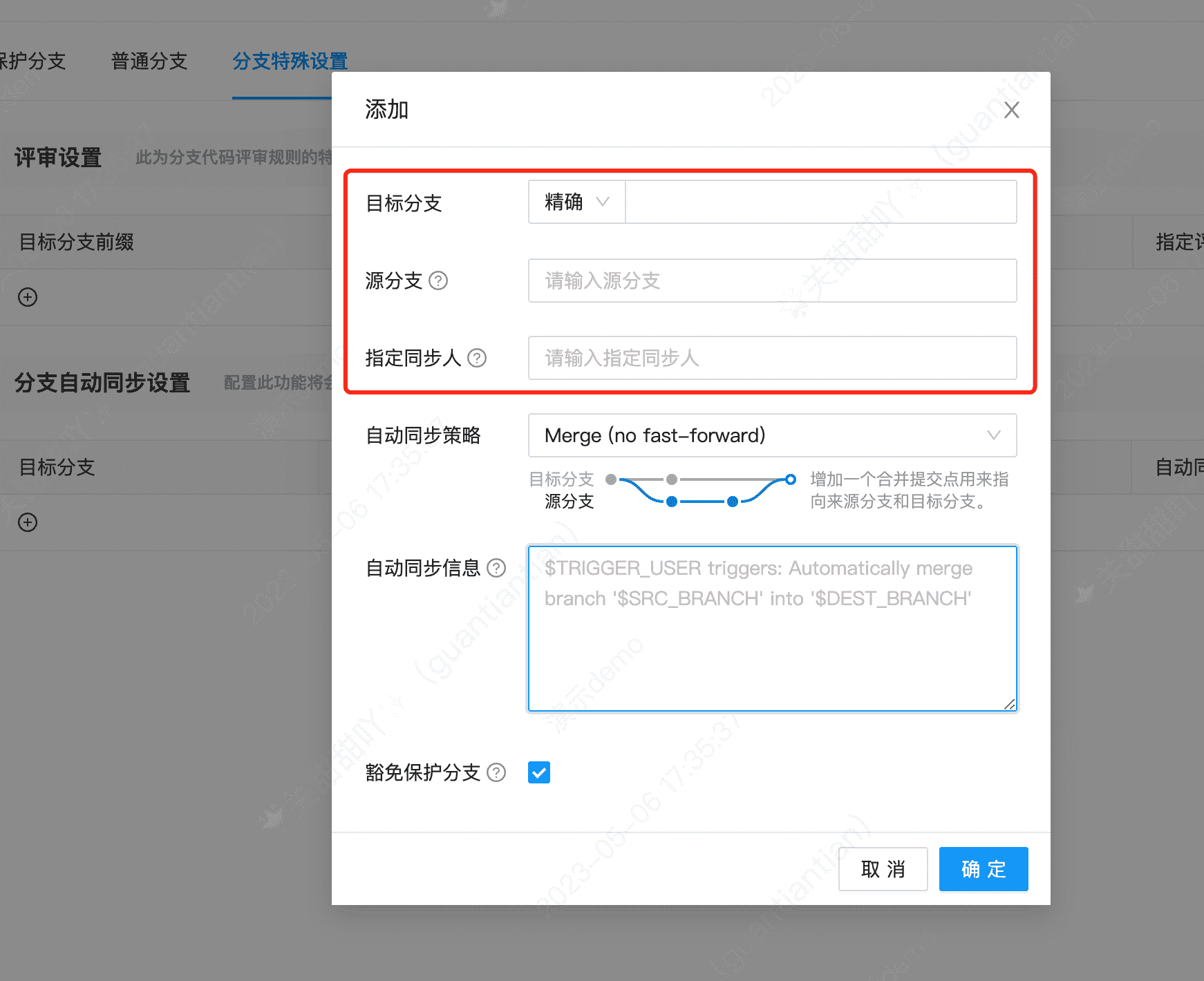The height and width of the screenshot is (981, 1204).
Task: Open the Merge (no fast-forward) strategy dropdown
Action: [772, 435]
